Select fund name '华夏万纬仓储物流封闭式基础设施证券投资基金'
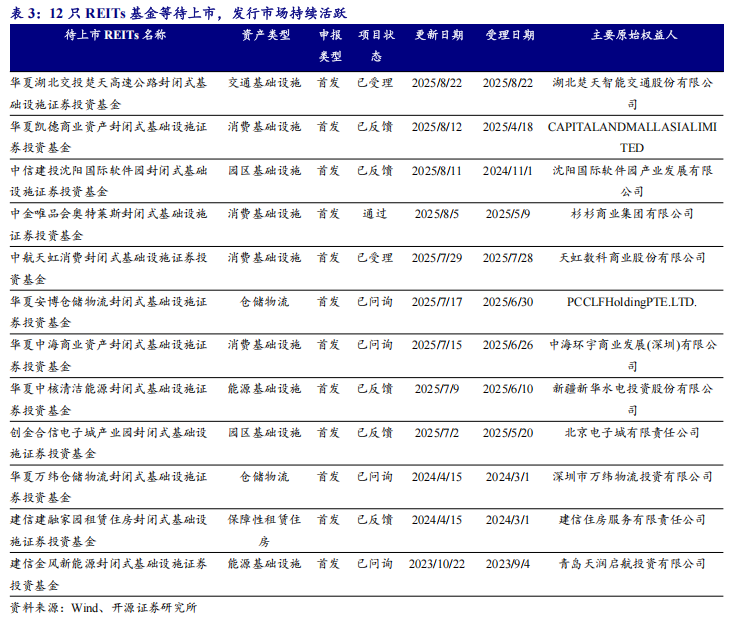The image size is (739, 620). coord(108,487)
